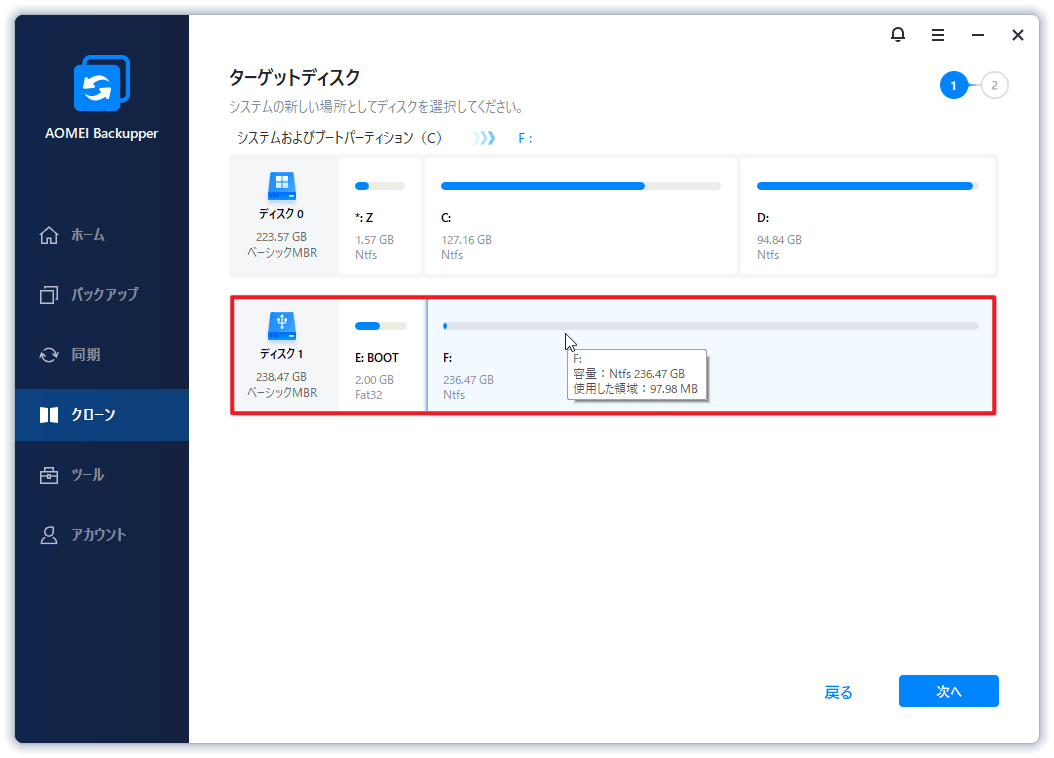Click step indicator 1
The image size is (1054, 758).
(952, 85)
